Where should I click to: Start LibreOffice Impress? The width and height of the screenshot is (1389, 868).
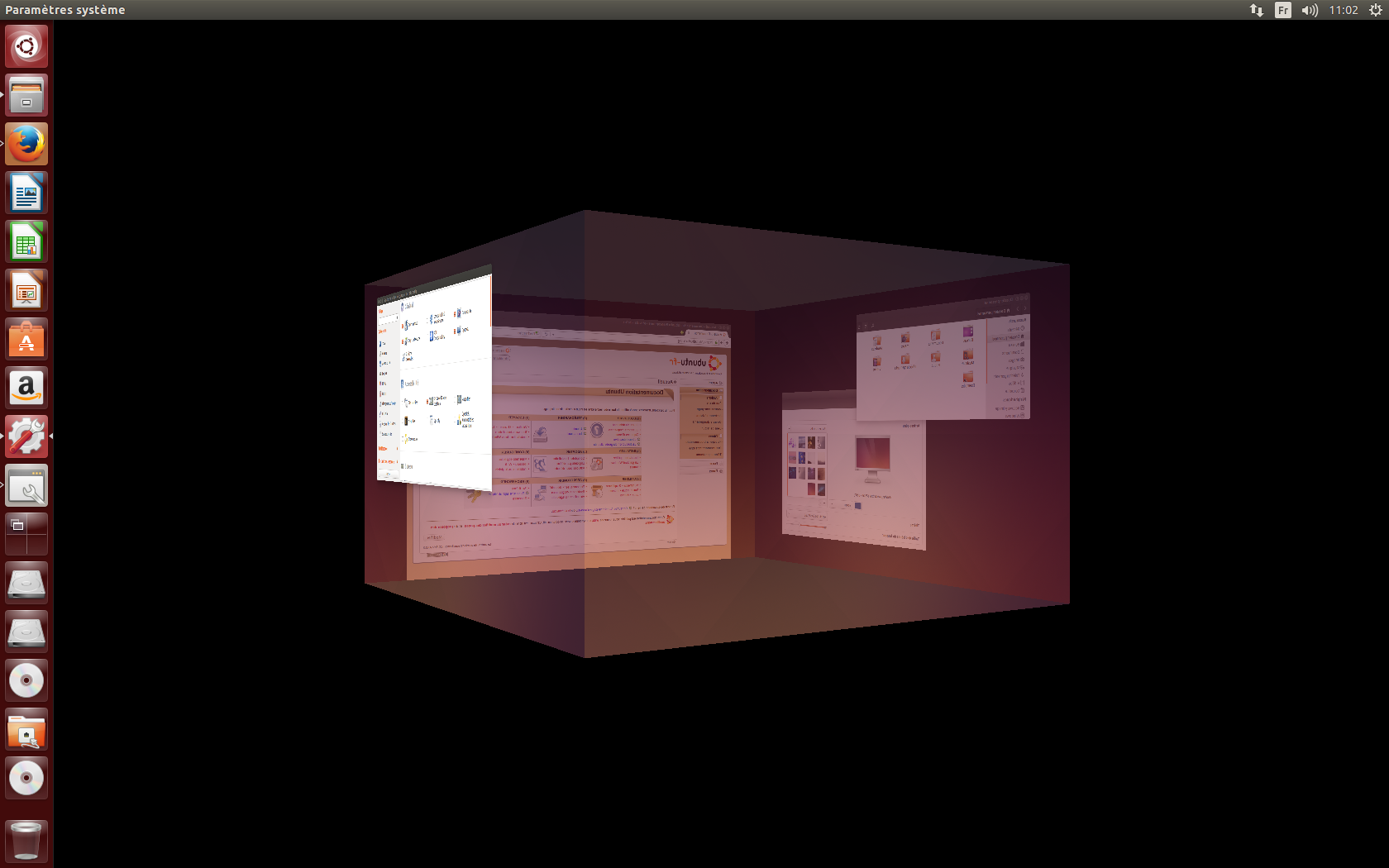click(26, 291)
